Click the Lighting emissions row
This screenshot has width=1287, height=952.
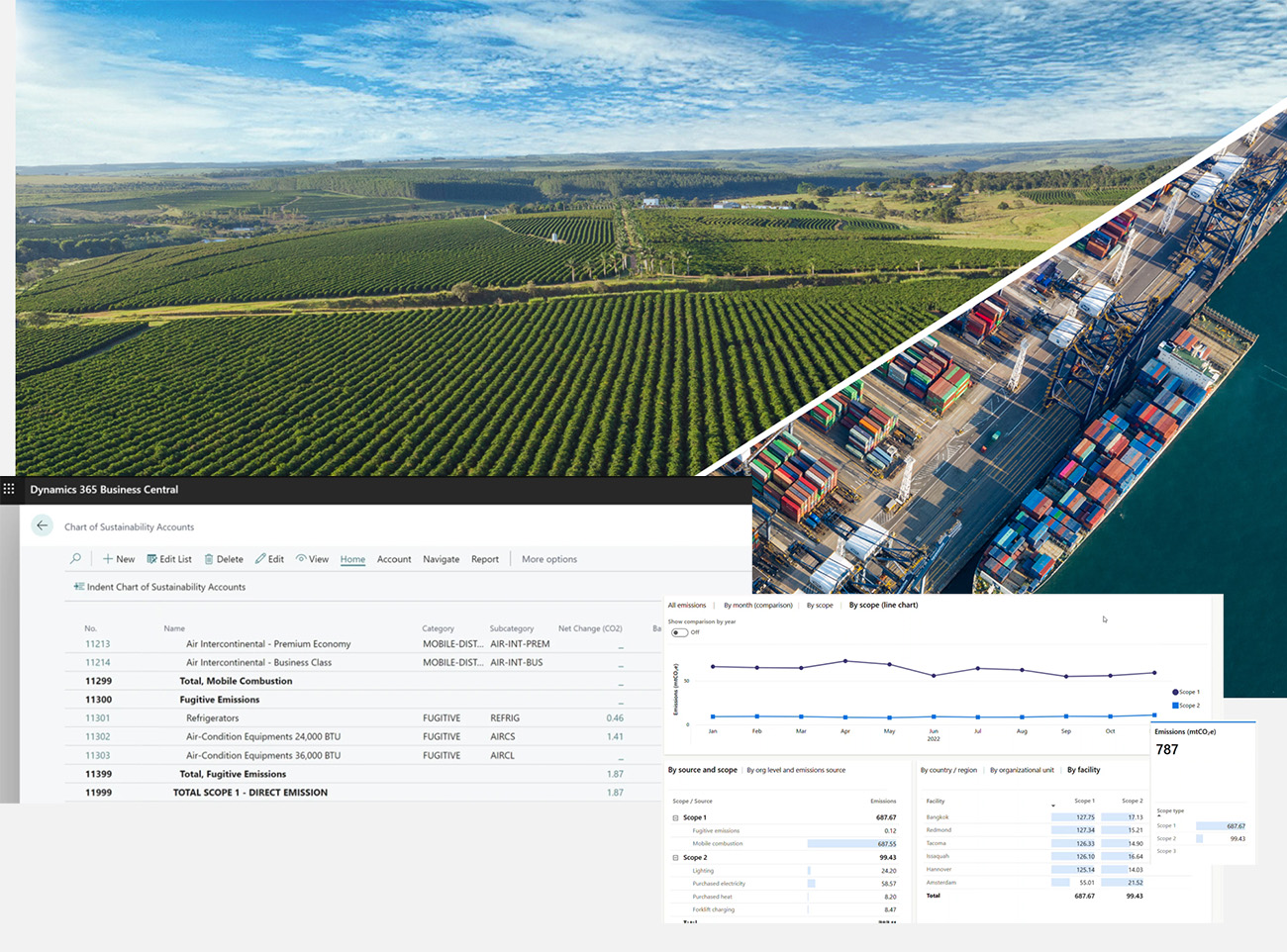(784, 871)
